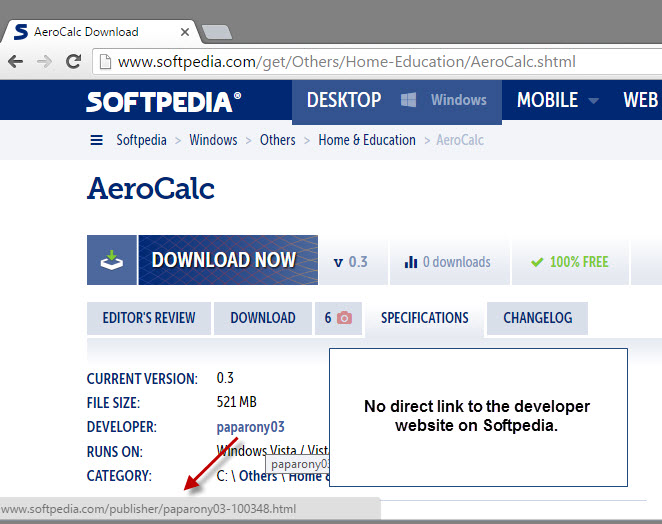Click the RUNS ON label
This screenshot has height=524, width=662.
(115, 452)
